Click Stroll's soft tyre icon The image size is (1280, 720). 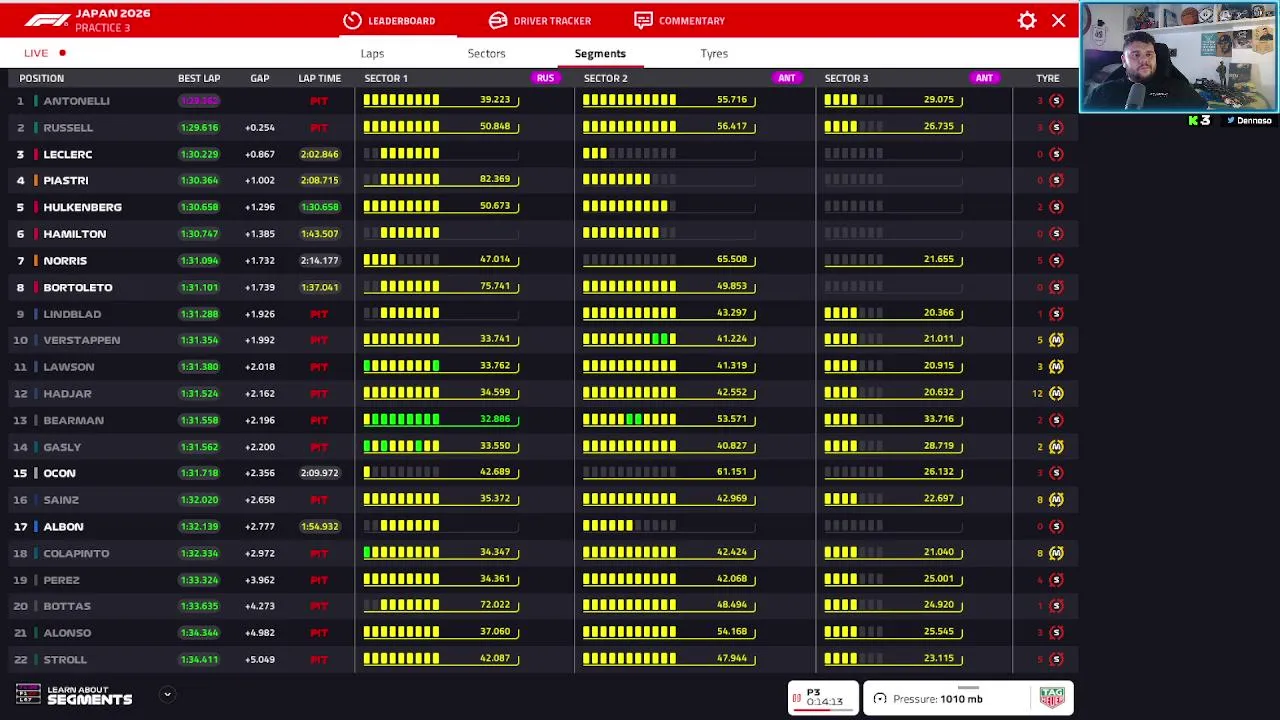click(x=1056, y=659)
